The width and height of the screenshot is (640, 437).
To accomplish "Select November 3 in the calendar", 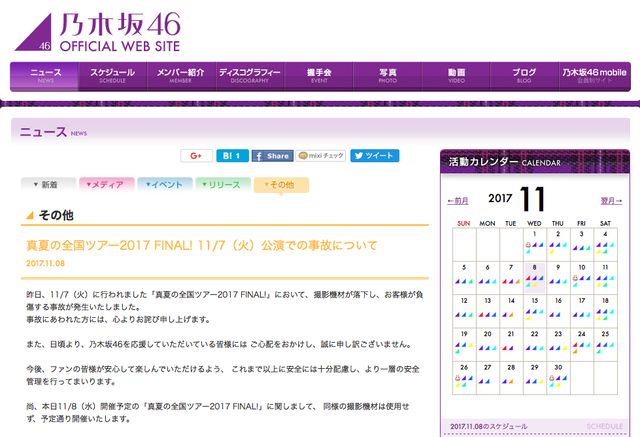I will [582, 244].
